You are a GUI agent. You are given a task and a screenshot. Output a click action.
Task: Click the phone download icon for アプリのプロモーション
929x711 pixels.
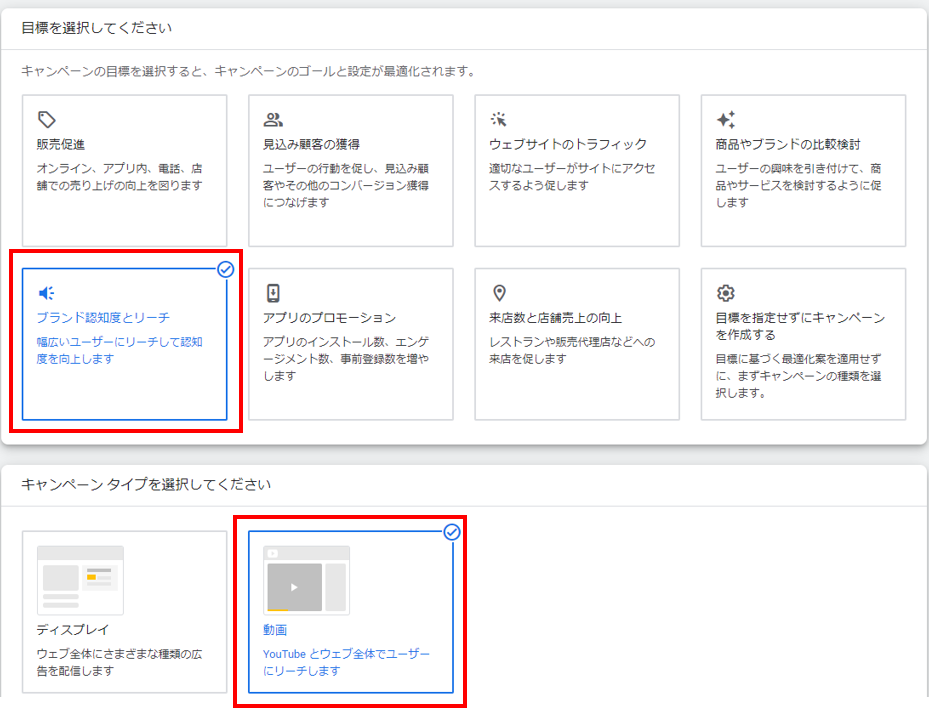click(x=273, y=293)
